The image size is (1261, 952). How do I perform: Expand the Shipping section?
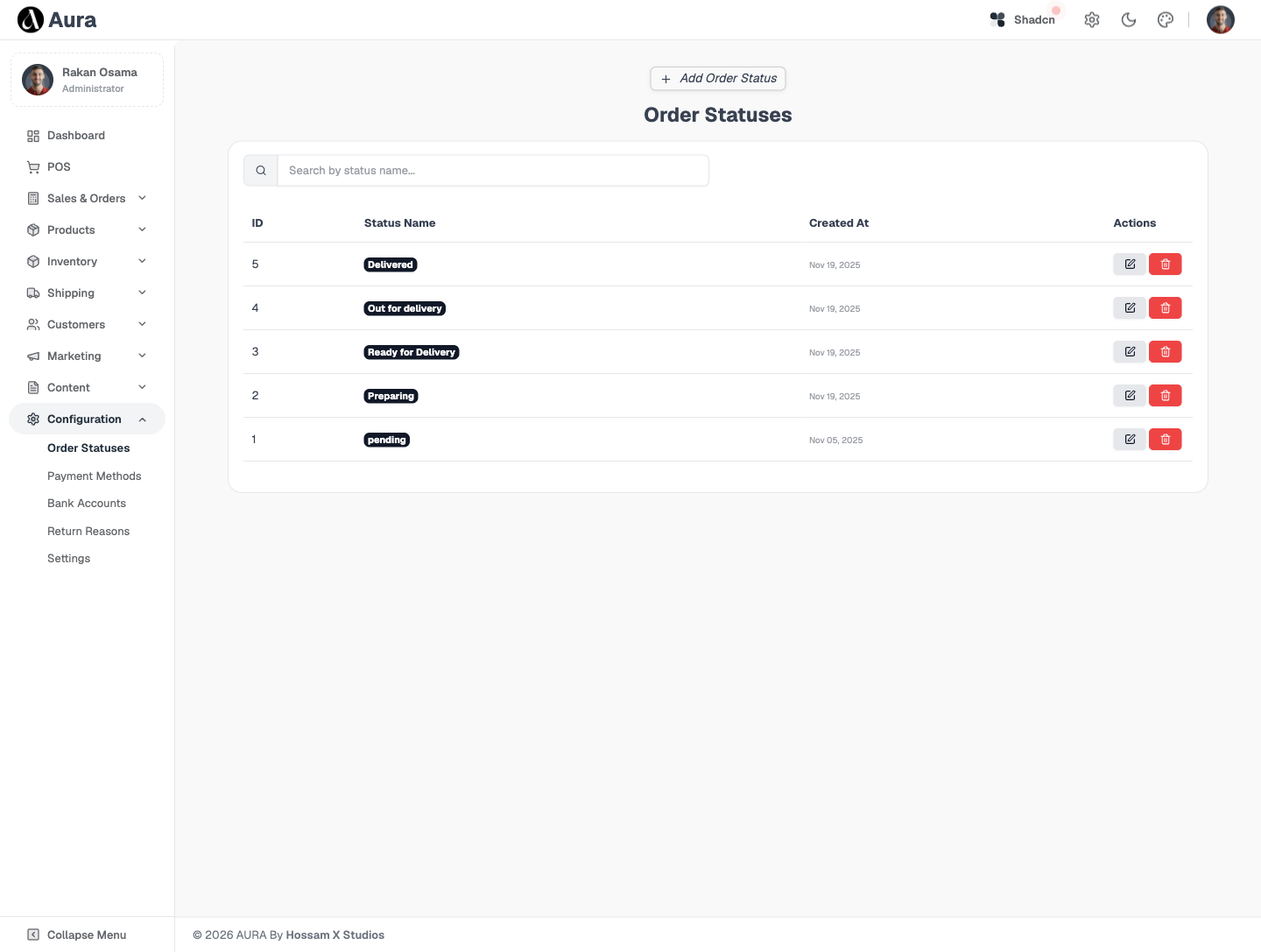[x=87, y=293]
